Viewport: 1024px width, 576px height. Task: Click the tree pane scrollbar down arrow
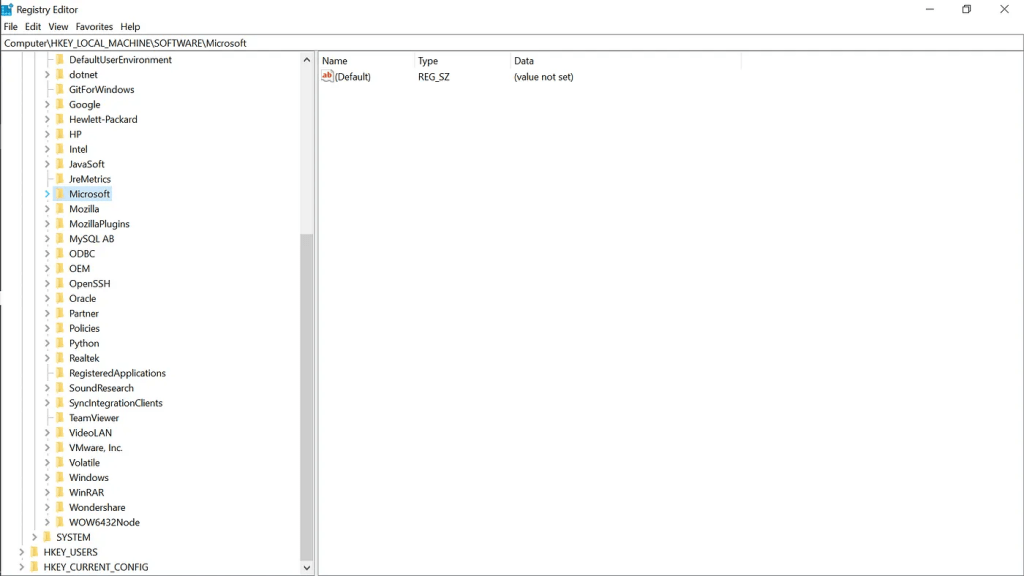pos(307,568)
